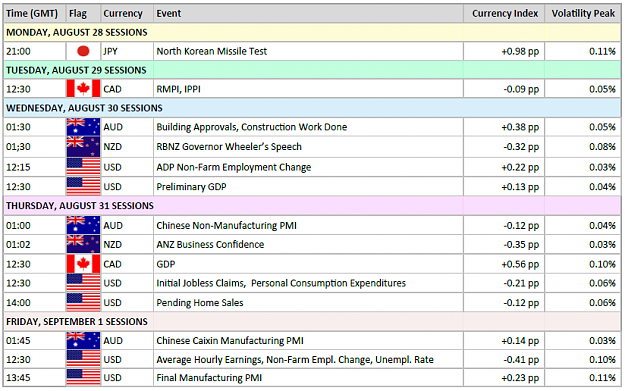Click ANZ Business Confidence event
The image size is (625, 391).
[x=210, y=244]
